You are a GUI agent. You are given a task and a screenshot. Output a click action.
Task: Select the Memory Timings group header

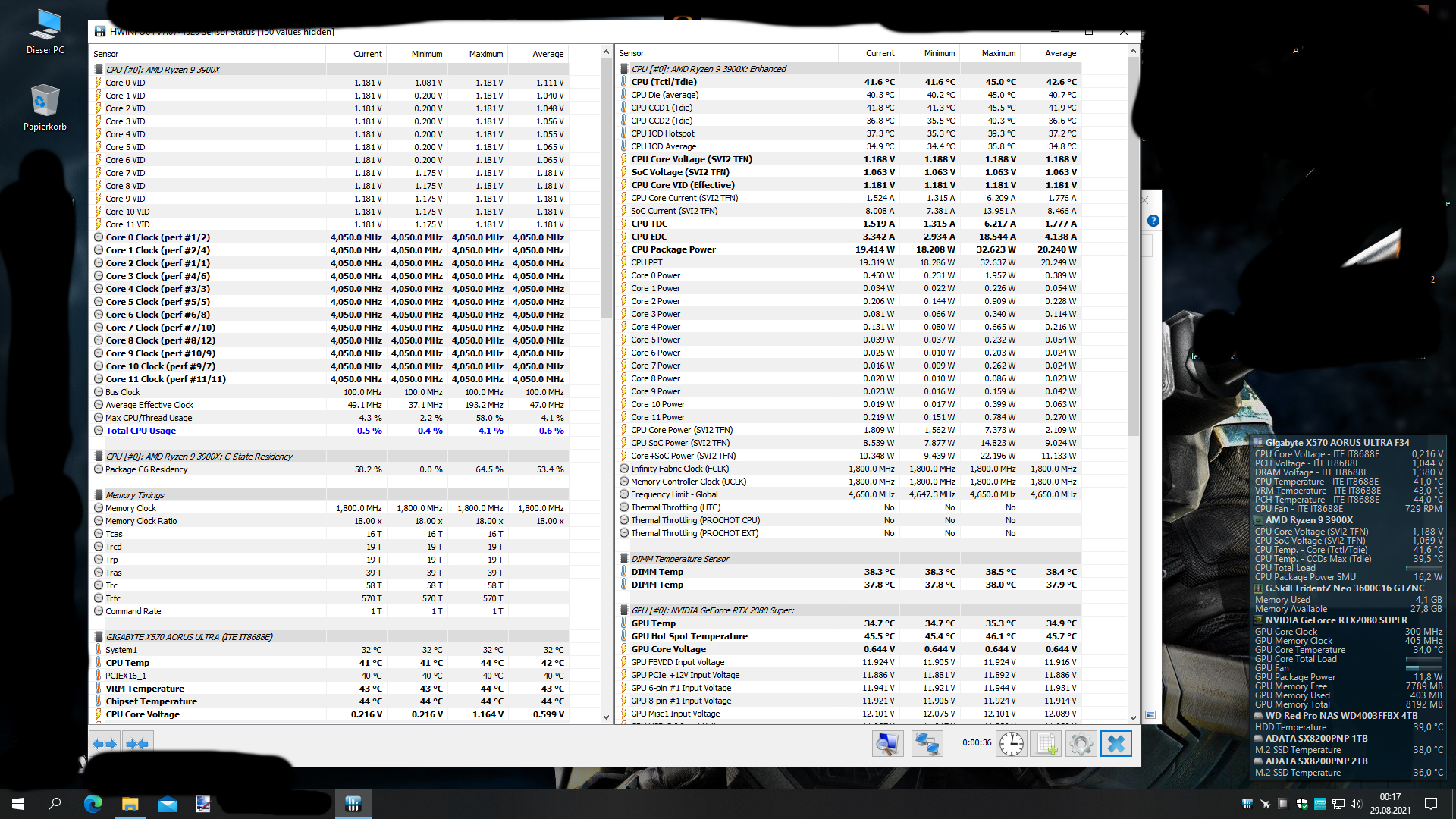click(135, 495)
